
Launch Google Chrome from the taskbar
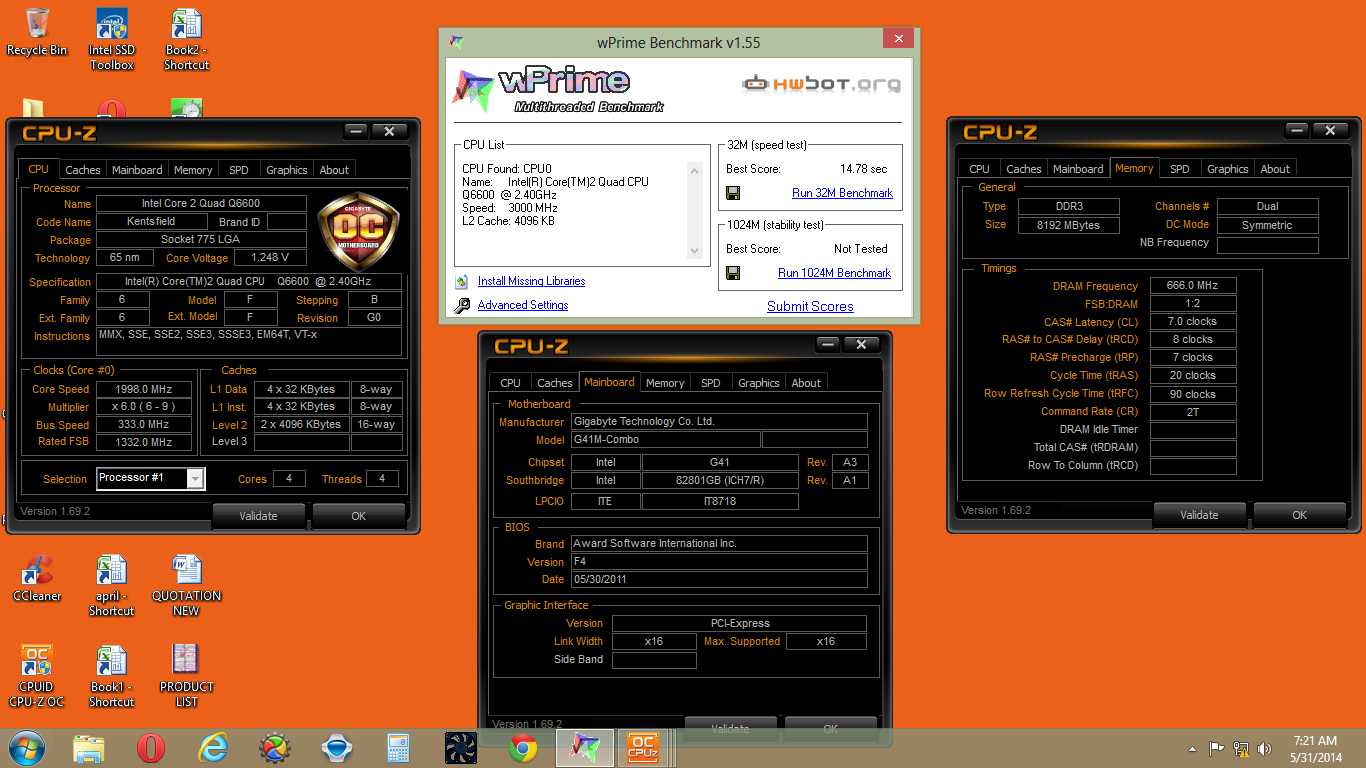523,748
